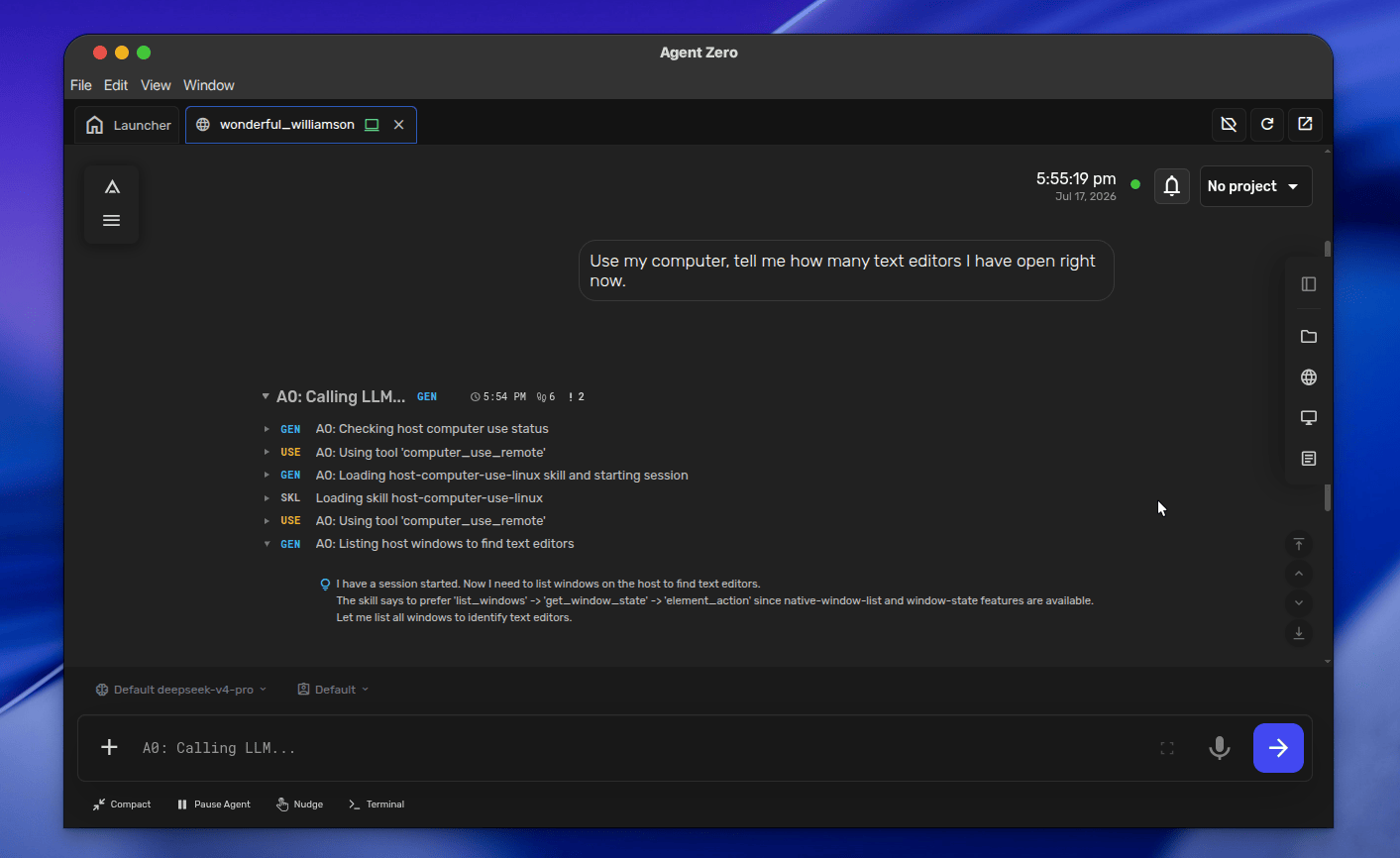
Task: Open the View menu
Action: [x=156, y=85]
